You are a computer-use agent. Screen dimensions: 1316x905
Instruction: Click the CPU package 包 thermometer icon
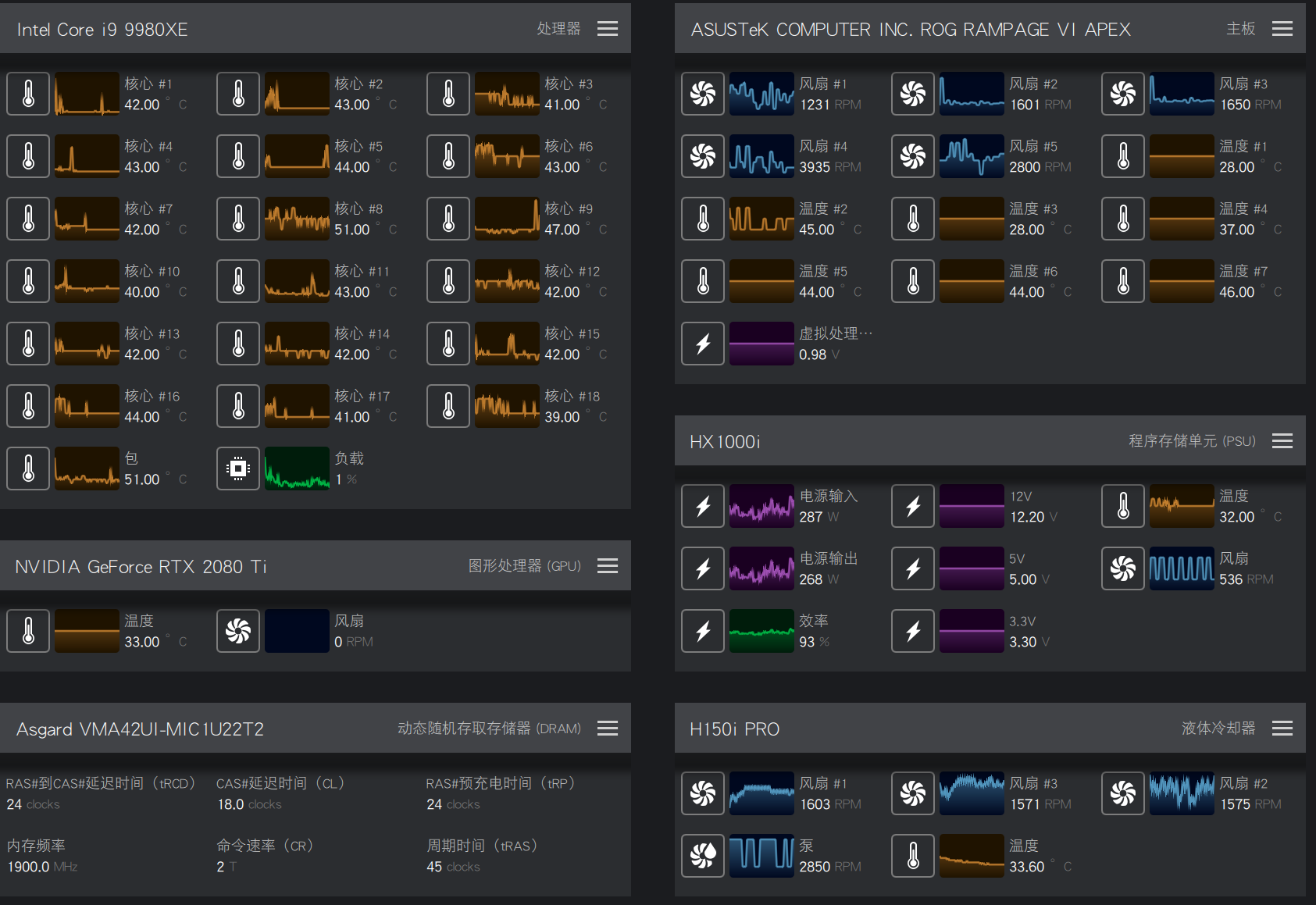28,469
